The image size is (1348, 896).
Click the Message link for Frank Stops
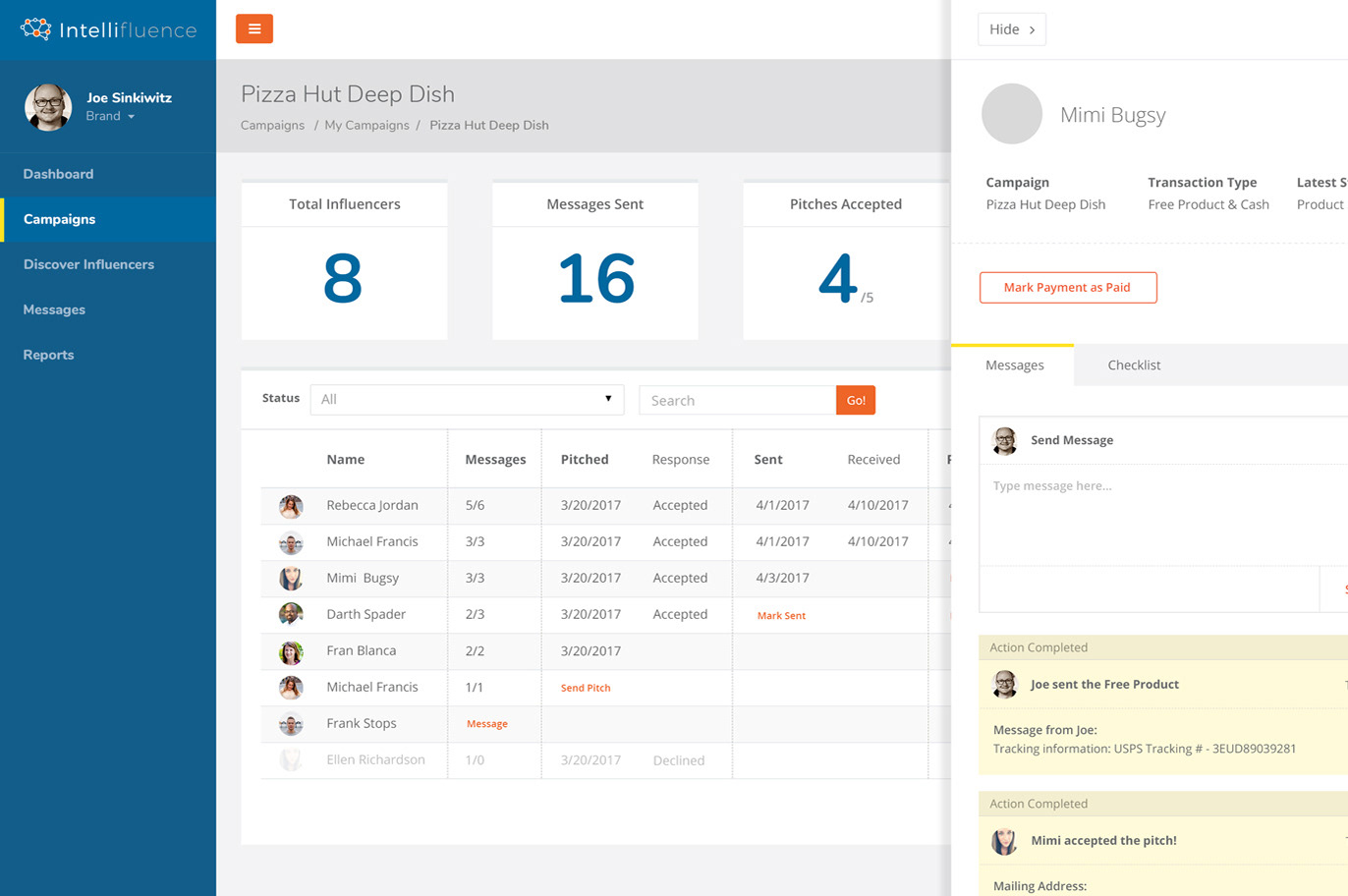click(487, 724)
